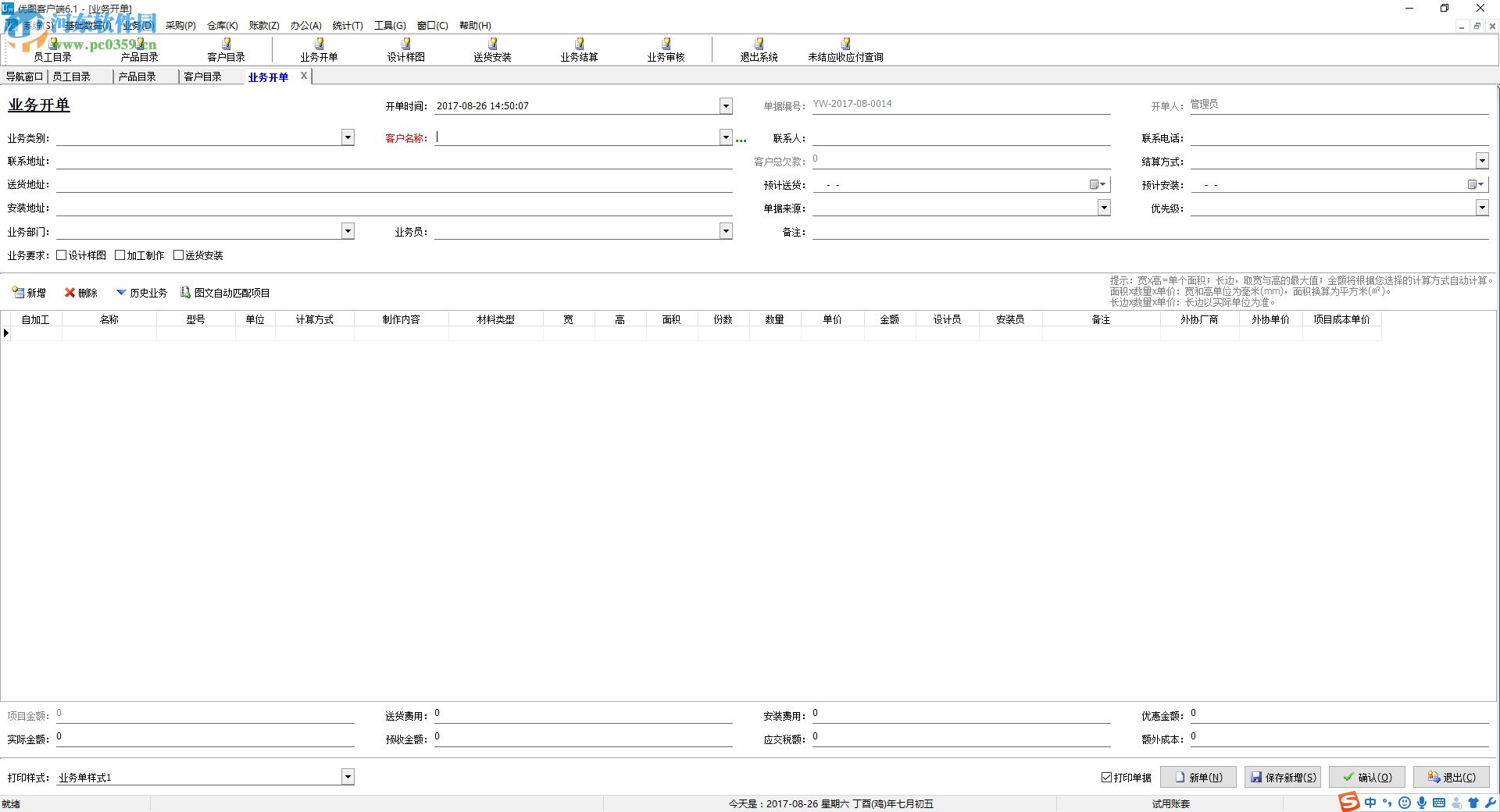Click the 计算方式 column header
The width and height of the screenshot is (1500, 812).
[x=314, y=319]
